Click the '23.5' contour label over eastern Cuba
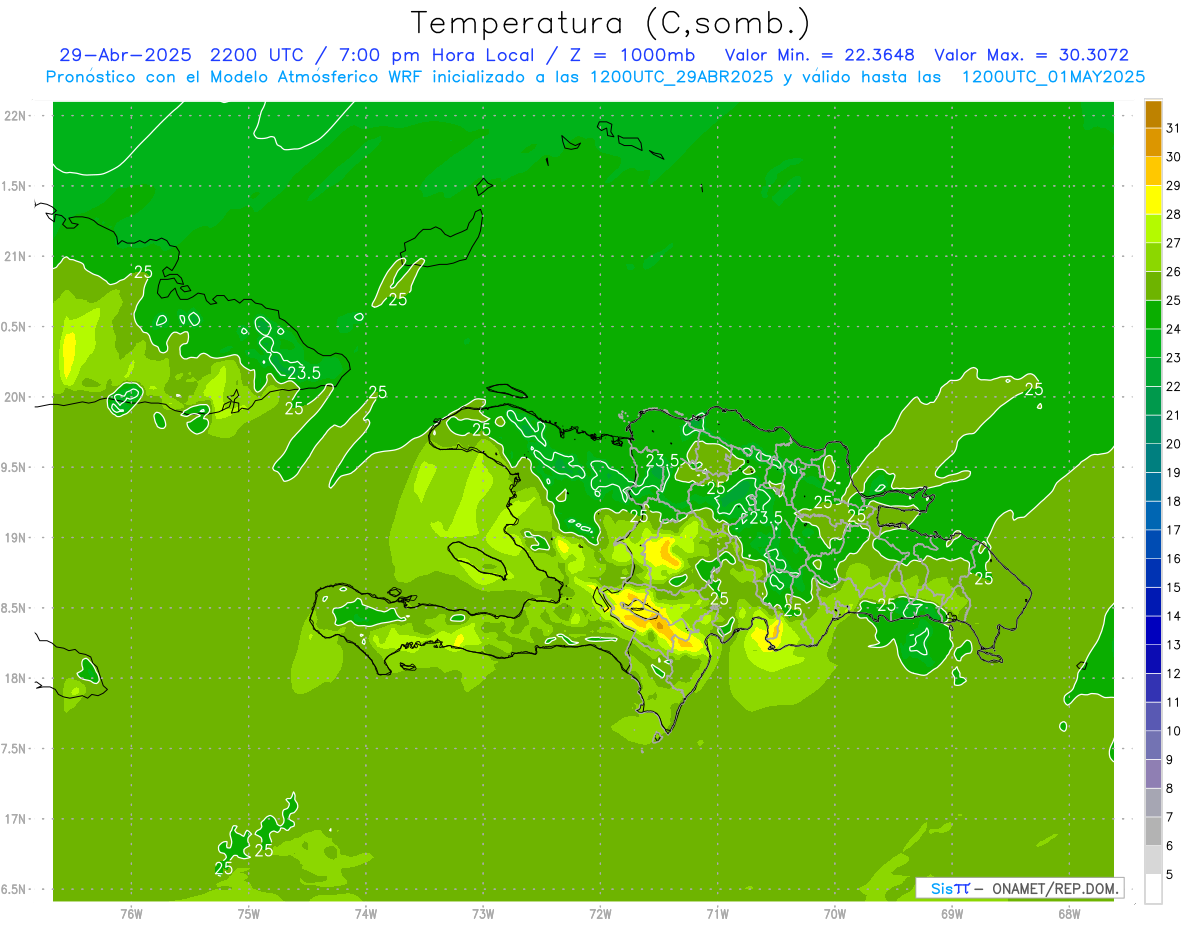The width and height of the screenshot is (1200, 927). [x=304, y=373]
